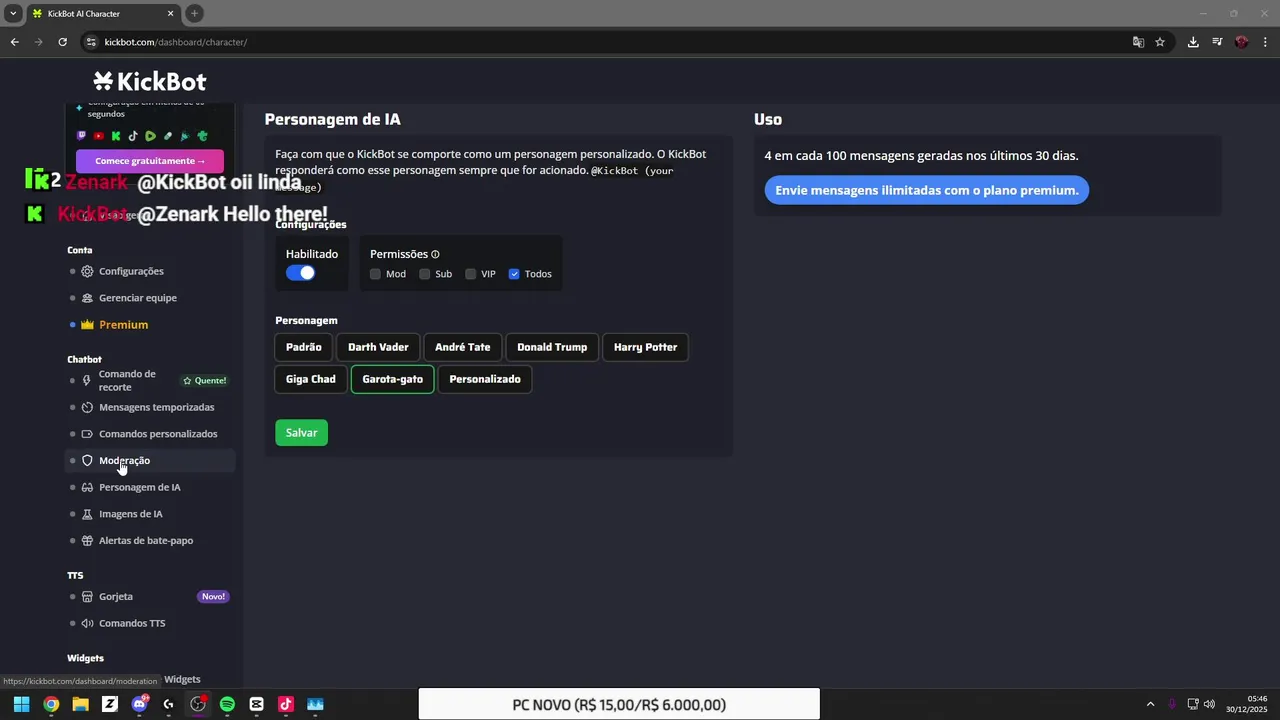The image size is (1280, 720).
Task: Click the Moderação shield icon
Action: (87, 461)
